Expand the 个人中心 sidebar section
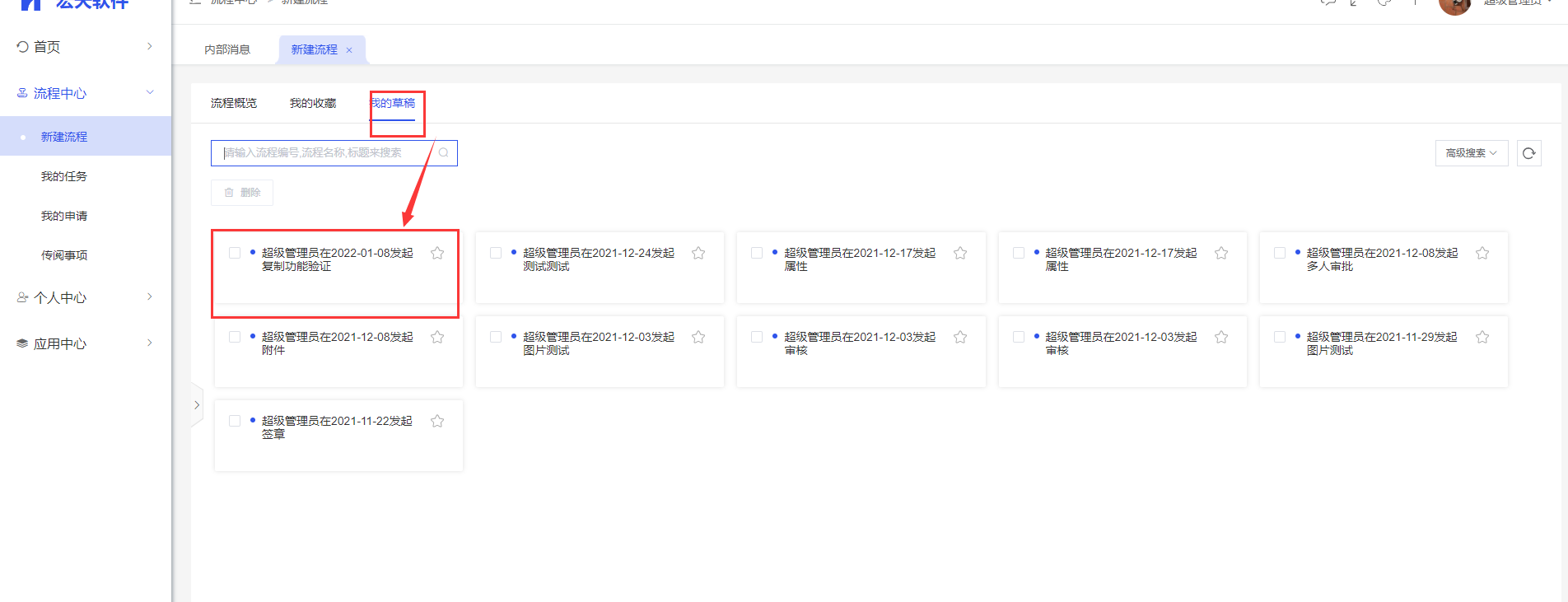 (86, 297)
